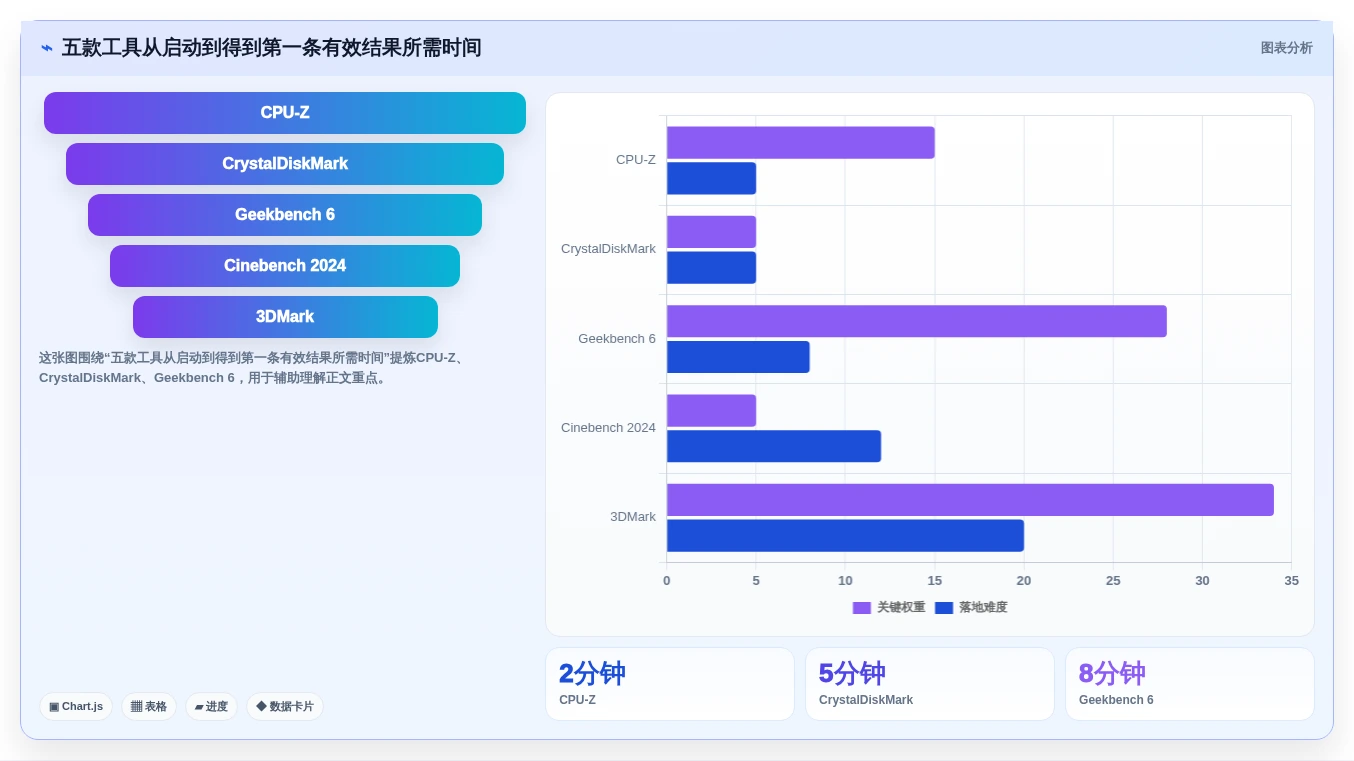Click the chart title 五款工具从启动到得到第一条有效结果所需时间
This screenshot has width=1354, height=761.
272,48
